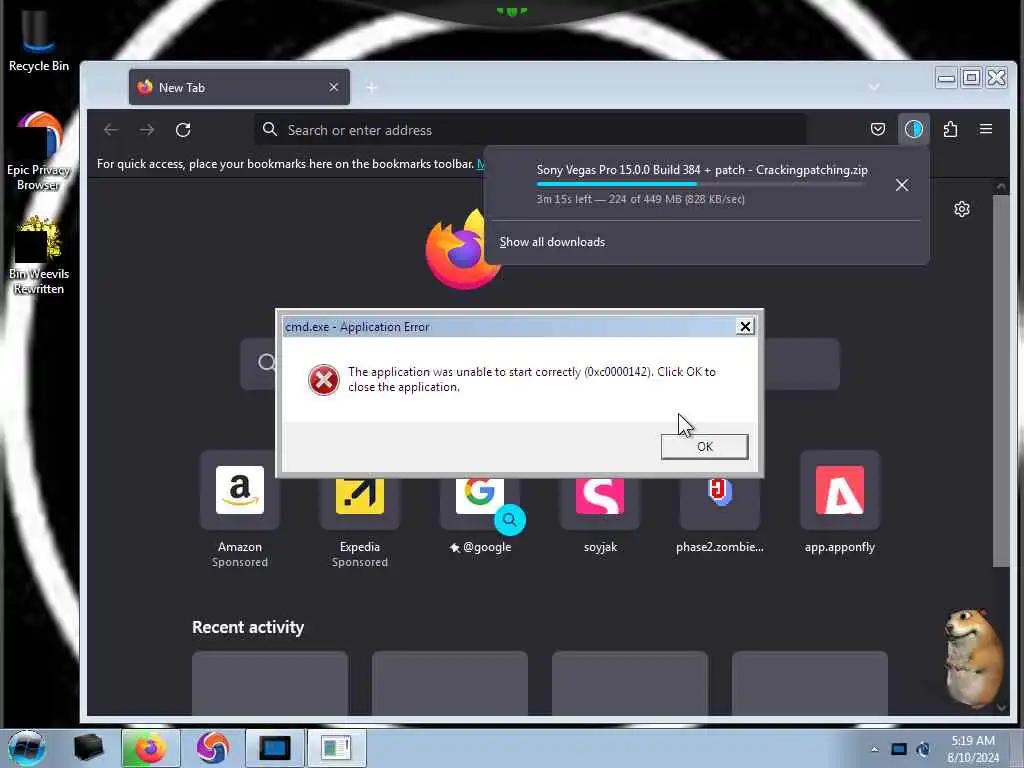Open the phase2.zombie shortcut tile
The height and width of the screenshot is (768, 1024).
tap(720, 503)
